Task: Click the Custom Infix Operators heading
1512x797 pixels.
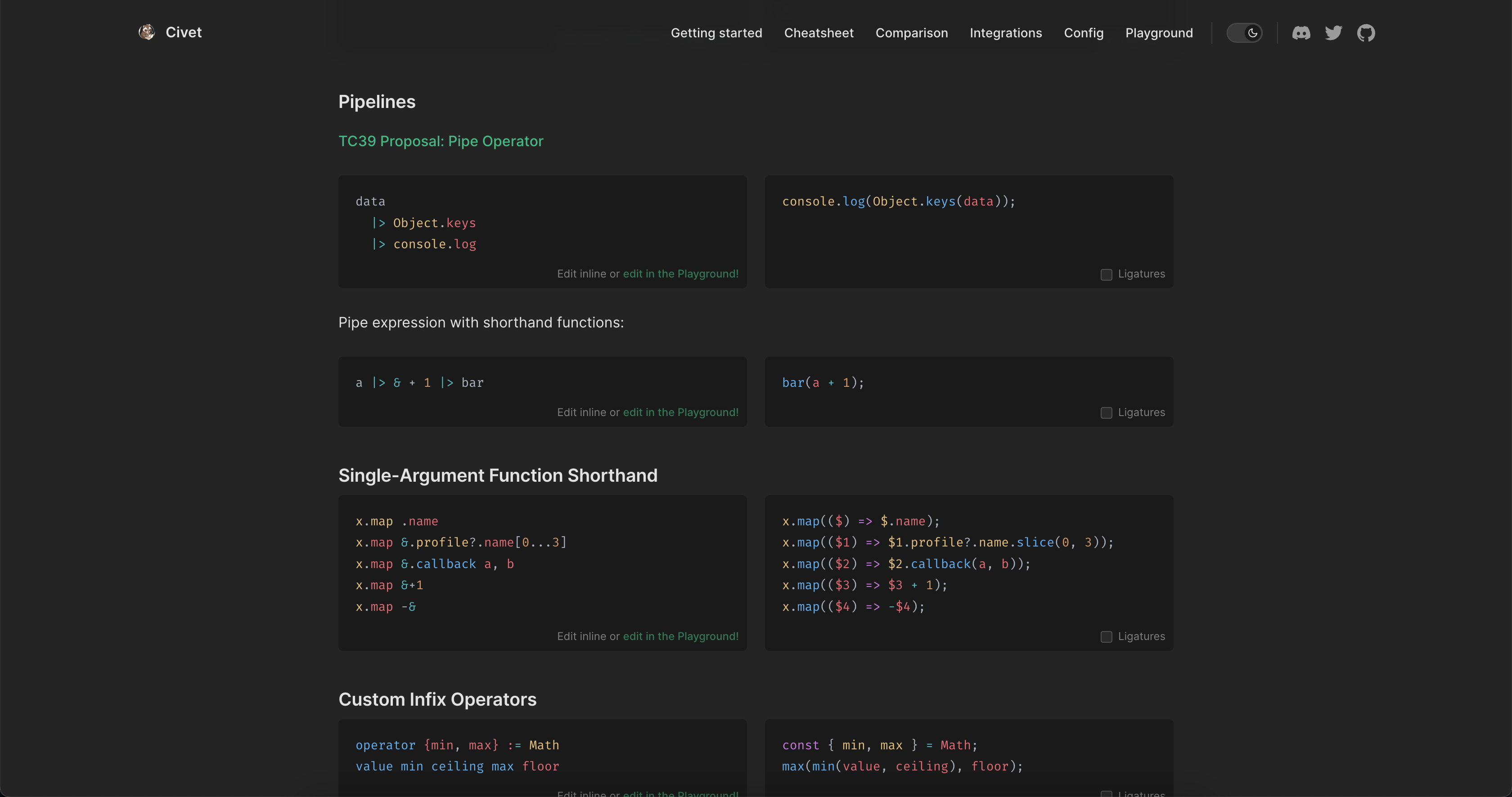Action: coord(437,700)
